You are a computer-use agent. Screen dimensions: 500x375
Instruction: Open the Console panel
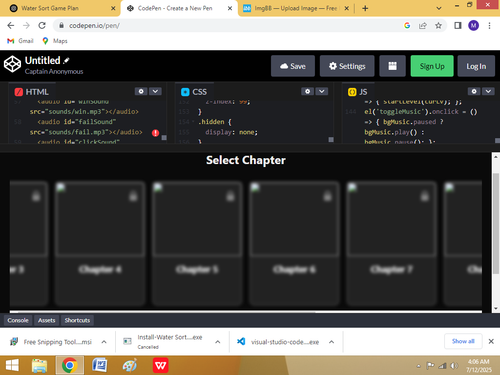(x=18, y=320)
